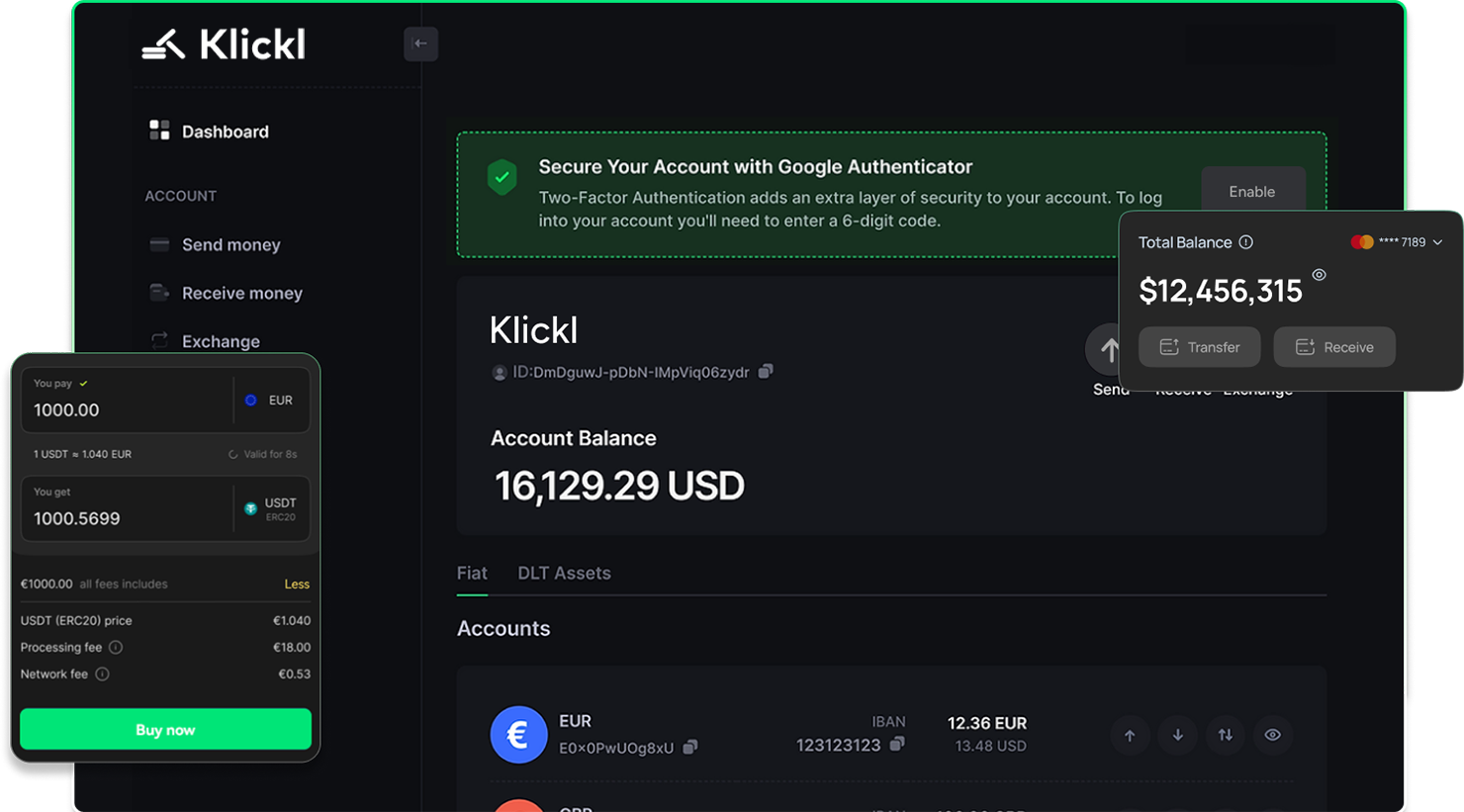The width and height of the screenshot is (1464, 812).
Task: Collapse sidebar with back arrow button
Action: pos(420,44)
